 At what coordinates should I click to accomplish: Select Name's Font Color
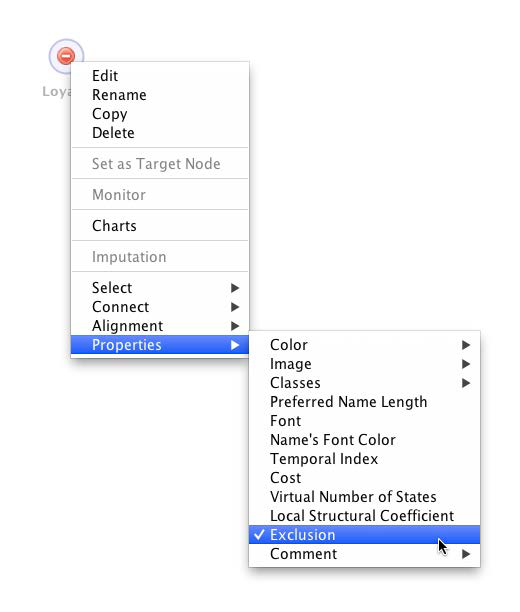click(365, 440)
